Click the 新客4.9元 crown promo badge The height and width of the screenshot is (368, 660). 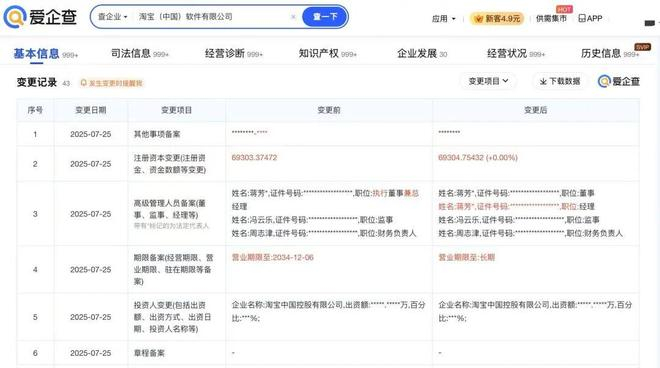[497, 19]
